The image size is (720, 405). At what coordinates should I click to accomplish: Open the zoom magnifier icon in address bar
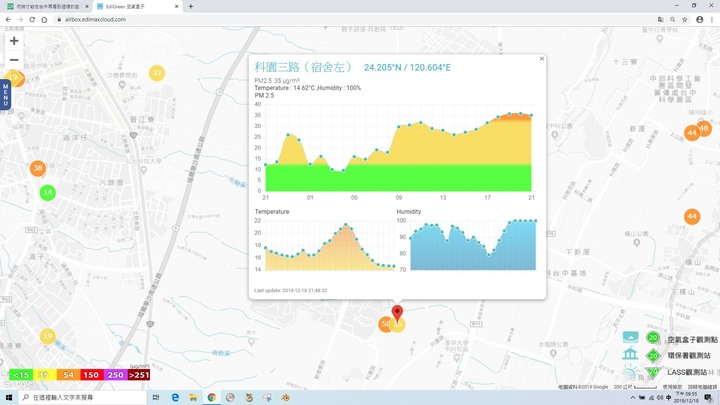(x=672, y=19)
